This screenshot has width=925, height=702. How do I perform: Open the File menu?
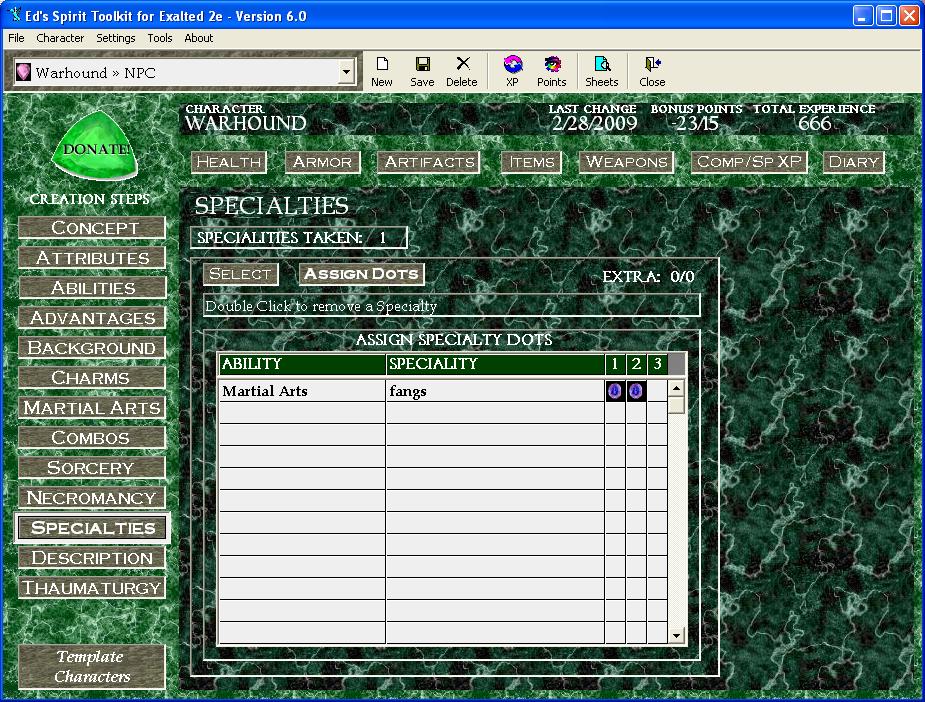[17, 38]
